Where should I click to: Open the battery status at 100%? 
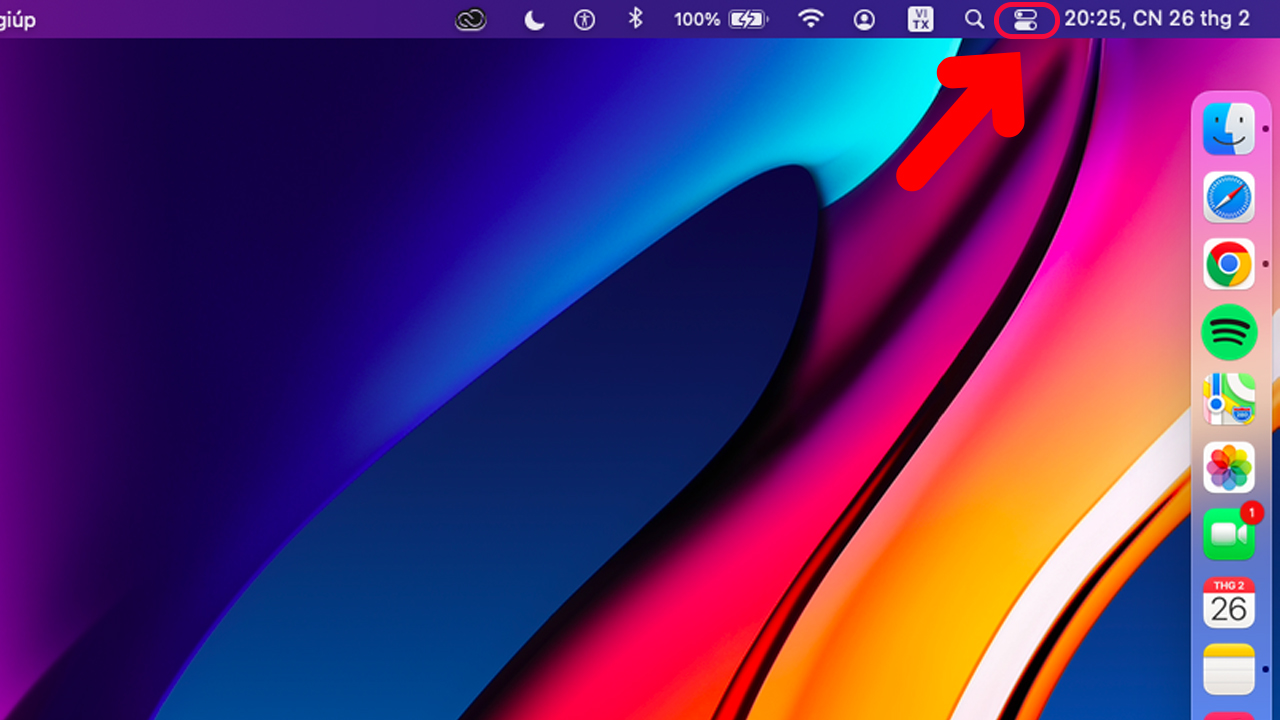pyautogui.click(x=719, y=19)
